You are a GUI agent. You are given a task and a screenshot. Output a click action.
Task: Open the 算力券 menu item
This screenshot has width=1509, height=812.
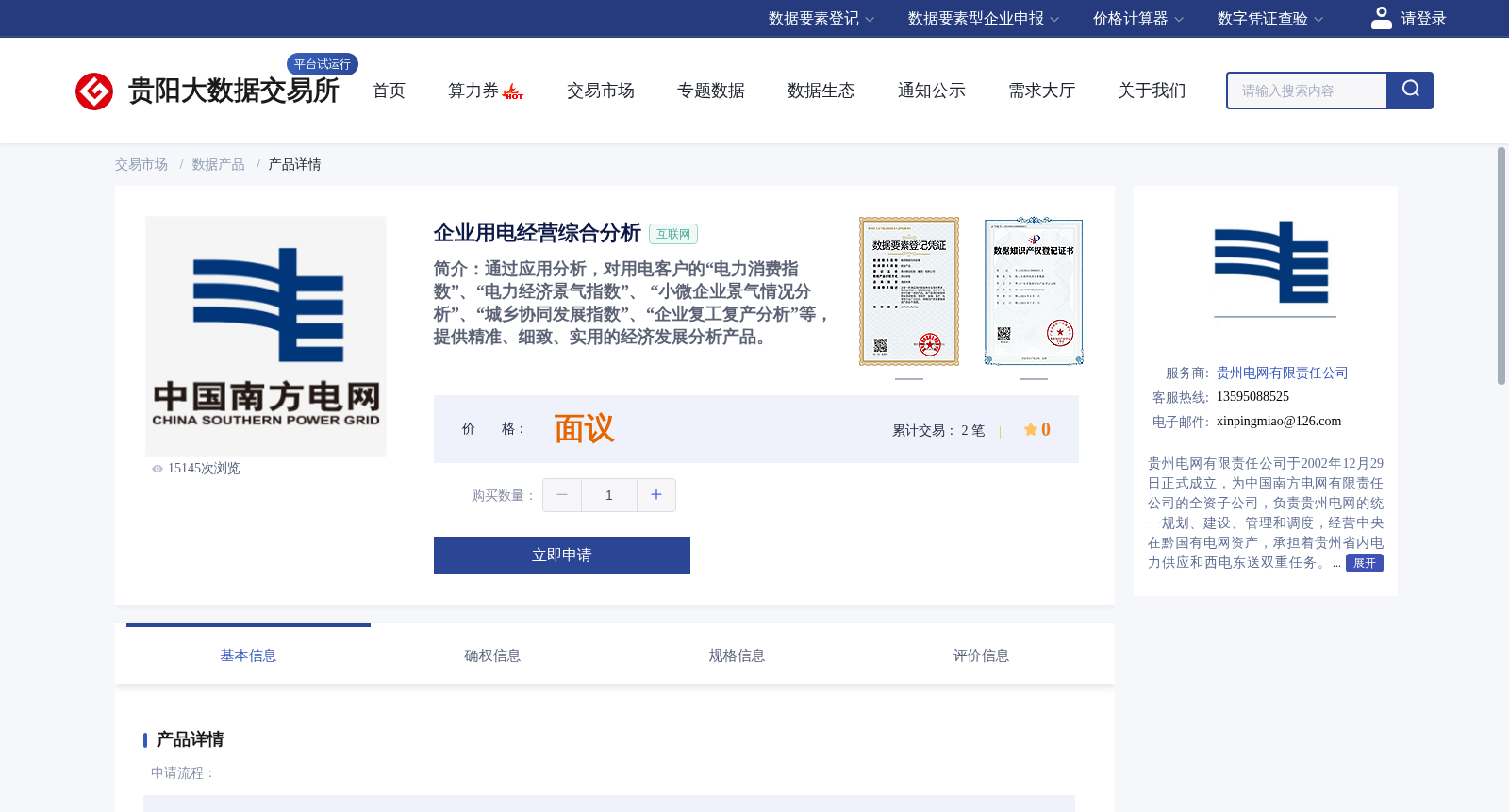point(473,91)
